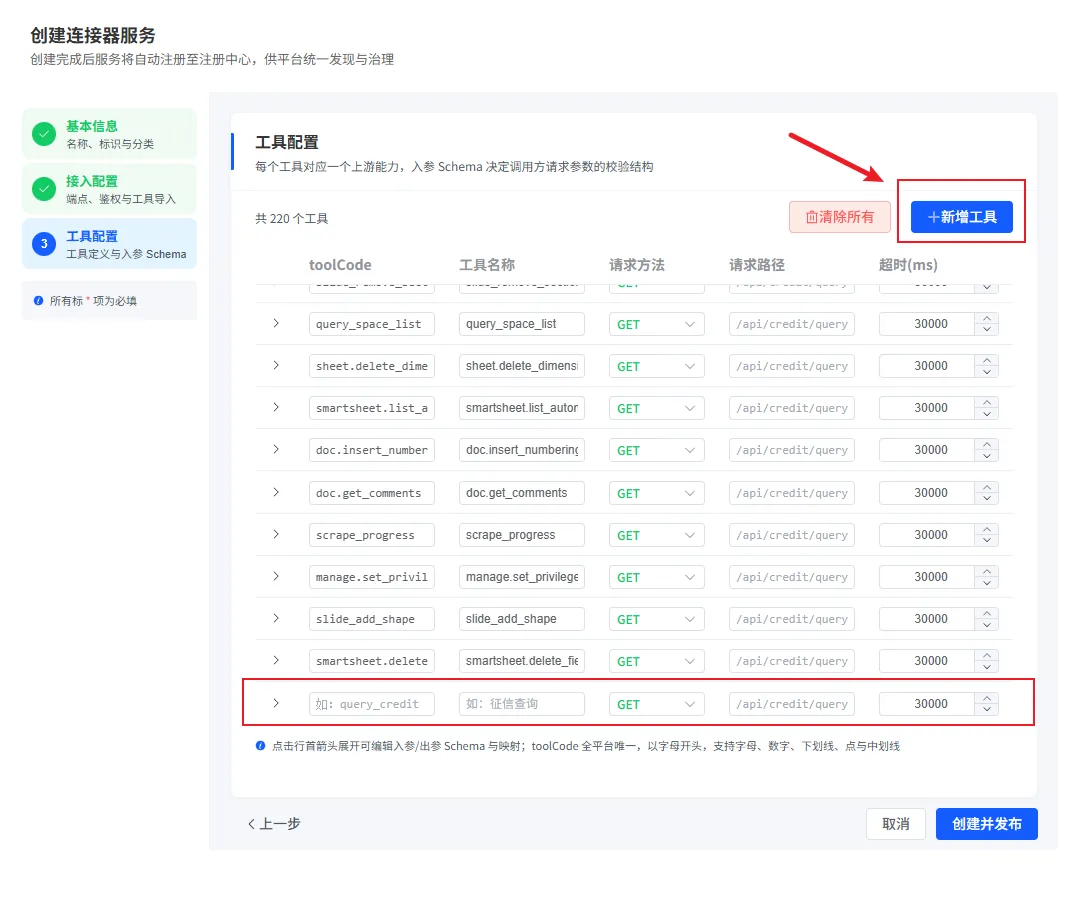Click 清除所有 to clear all tools
The image size is (1074, 901).
840,217
